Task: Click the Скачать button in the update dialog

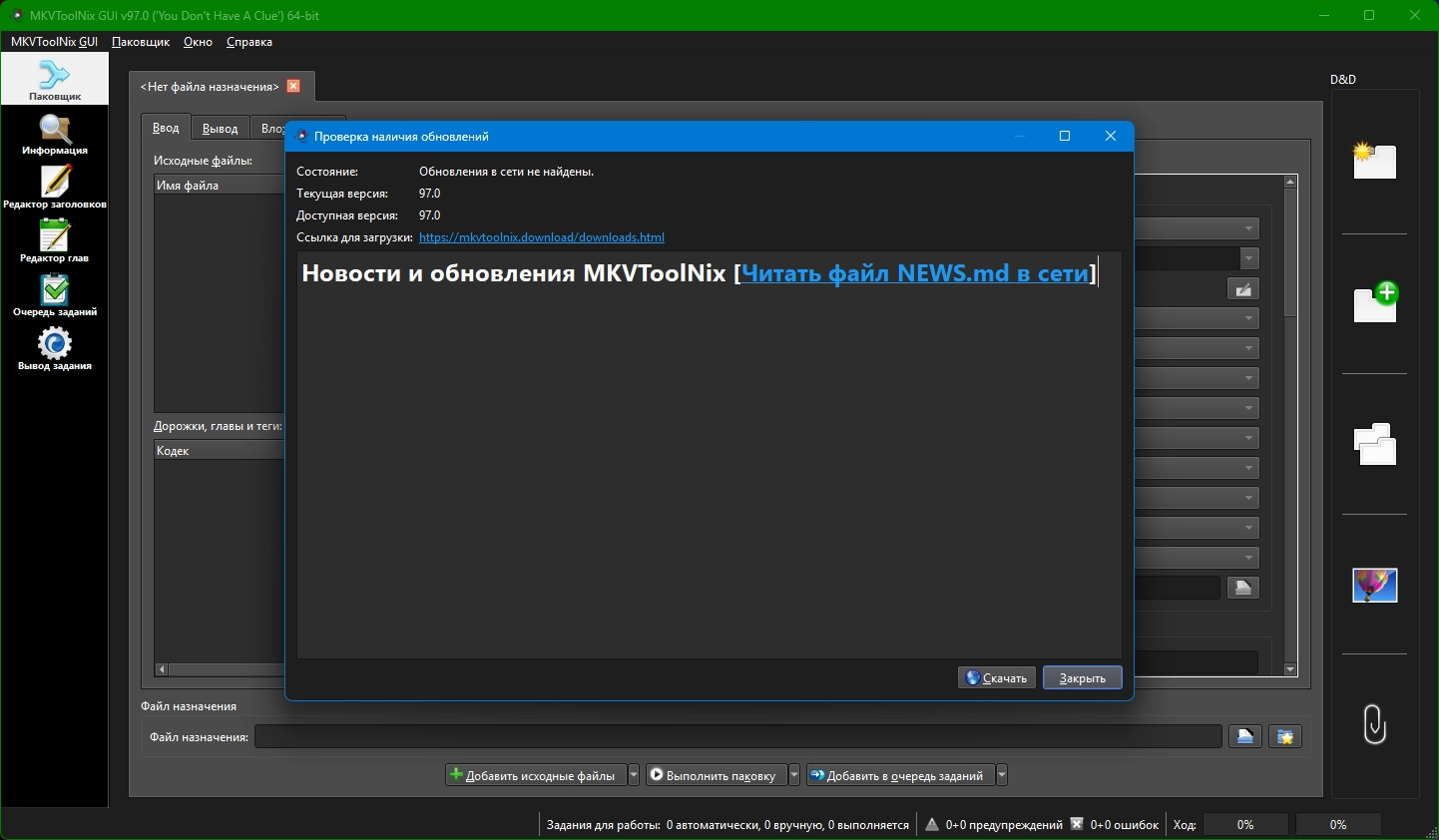Action: [x=997, y=678]
